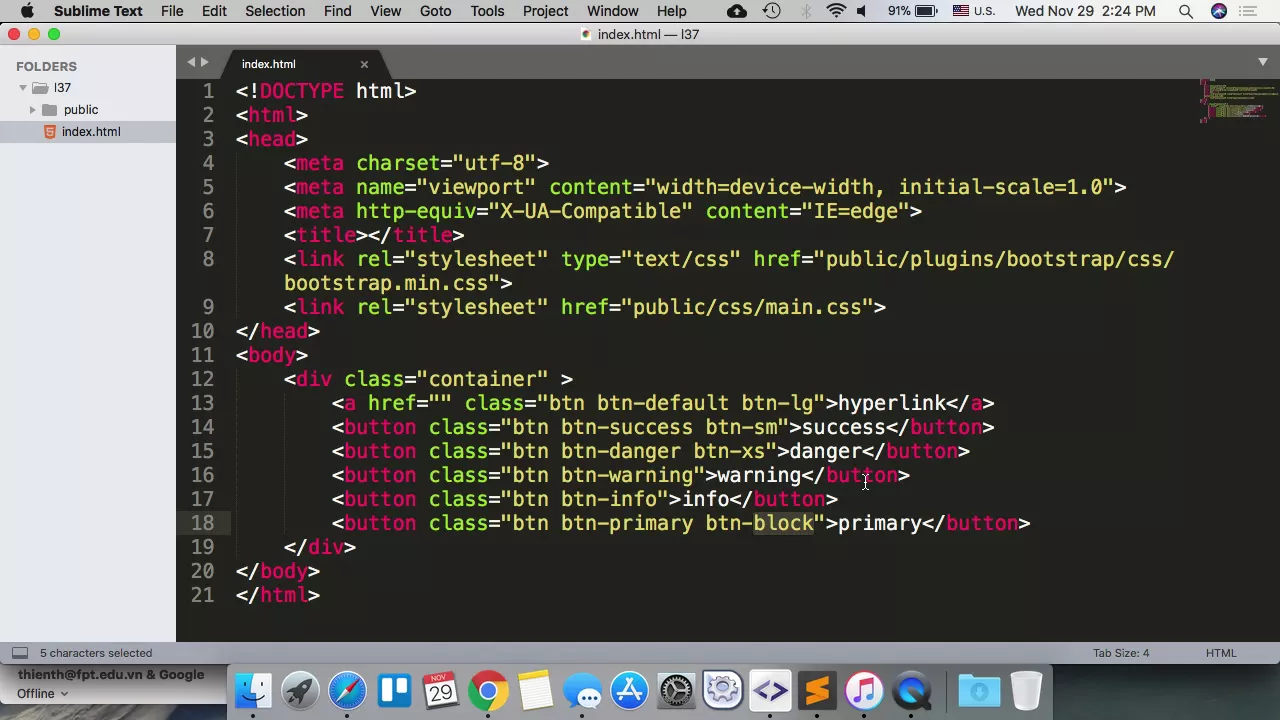Click the minimap code preview
Screen dimensions: 1280x720
click(x=1238, y=101)
